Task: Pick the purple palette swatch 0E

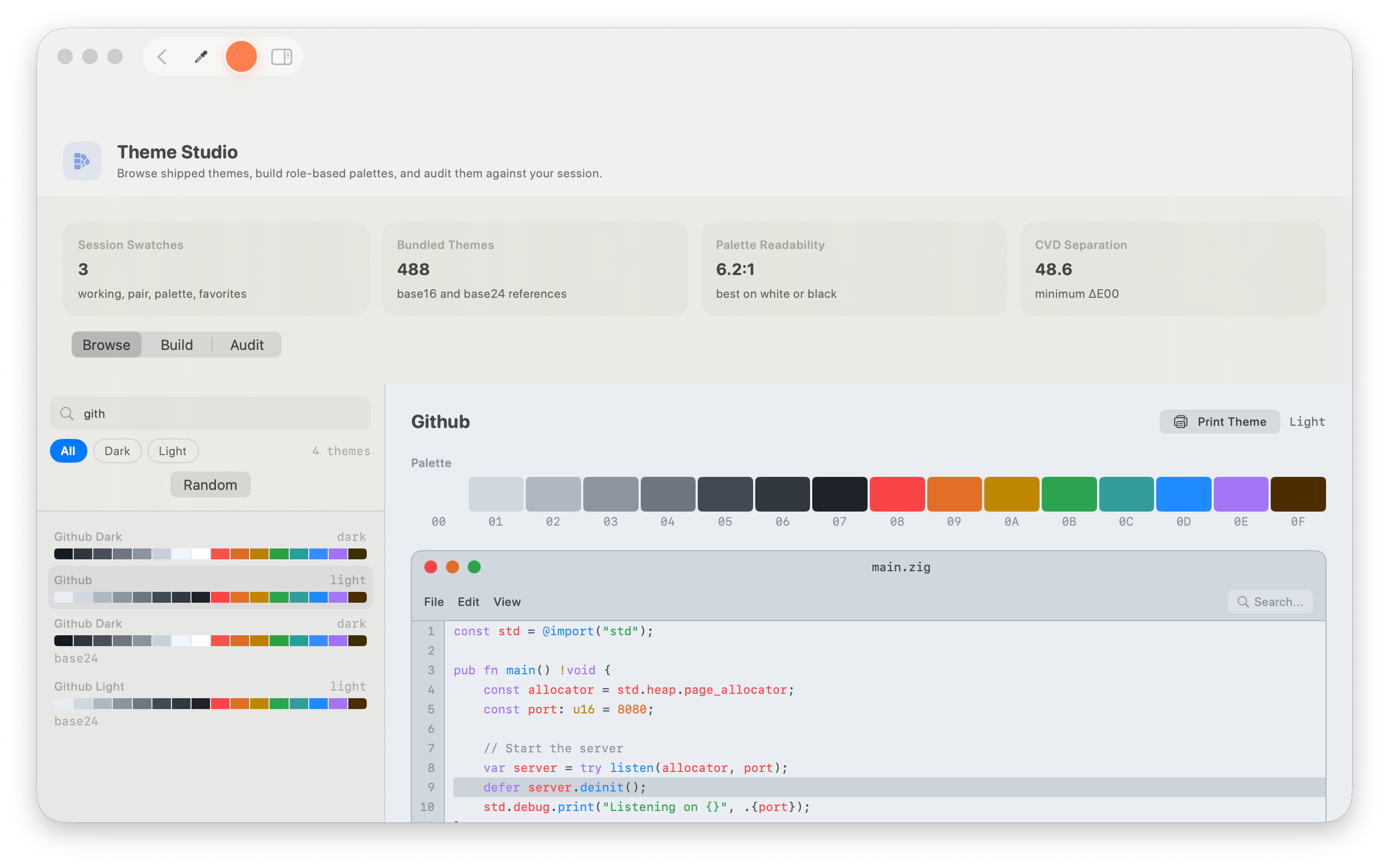Action: [1241, 494]
